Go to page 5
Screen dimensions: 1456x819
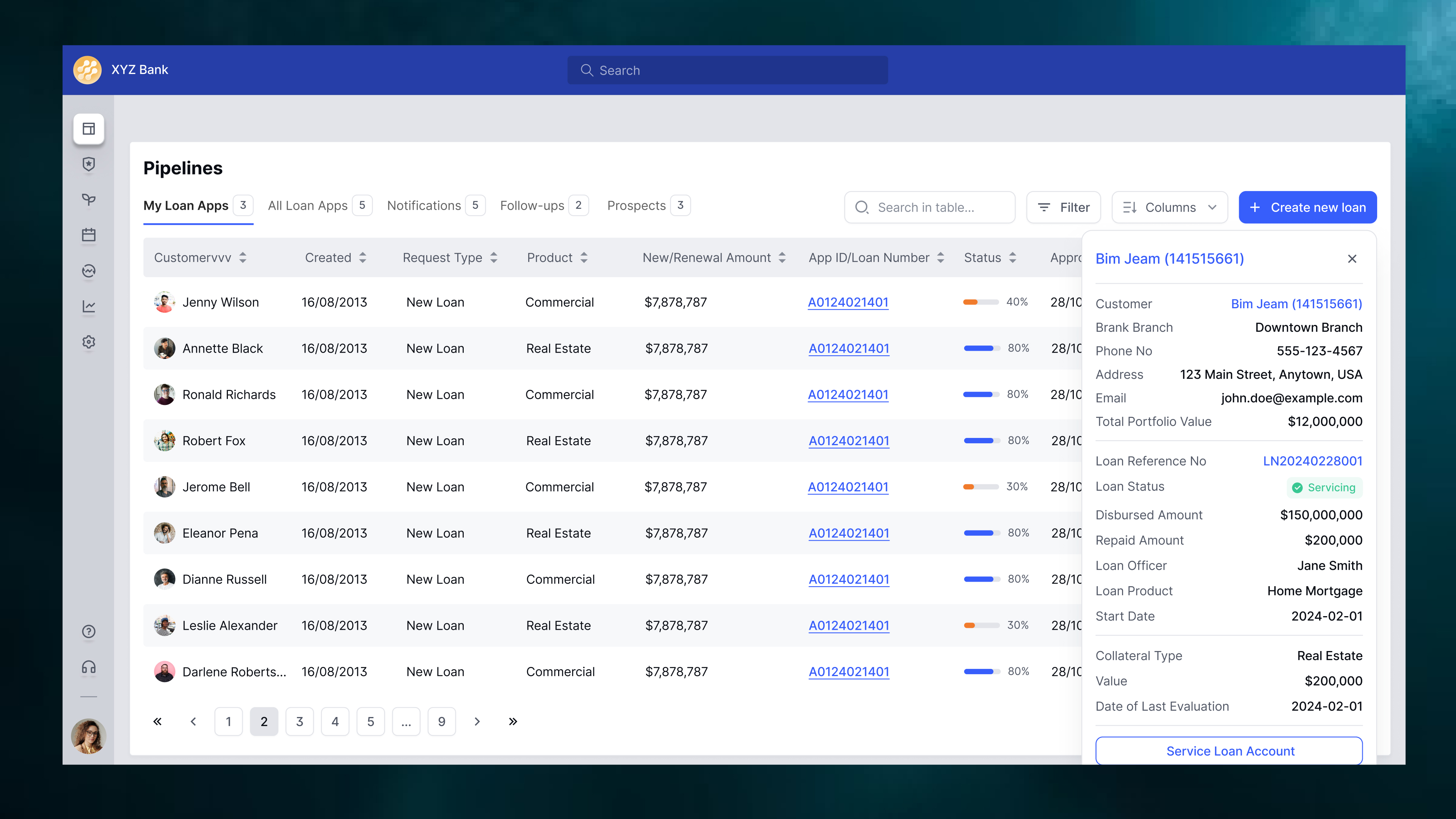click(371, 721)
